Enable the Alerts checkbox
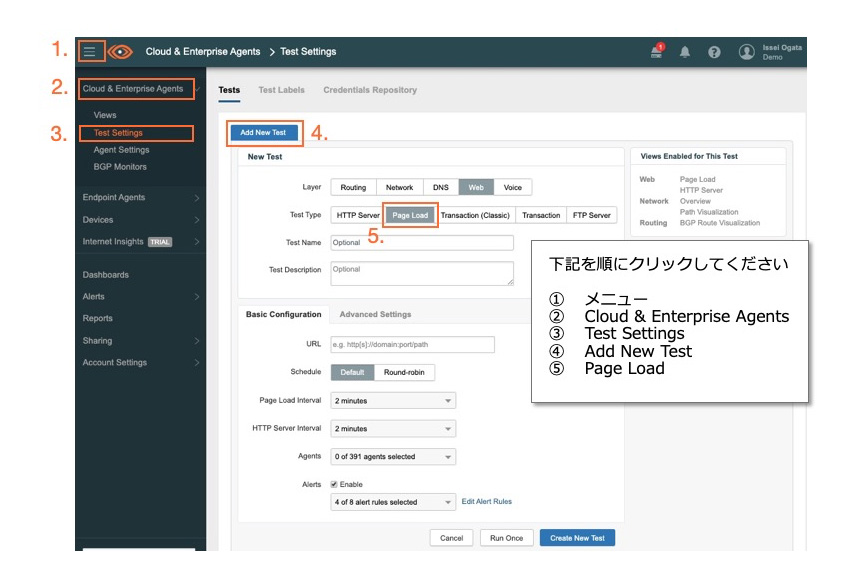 (x=336, y=484)
